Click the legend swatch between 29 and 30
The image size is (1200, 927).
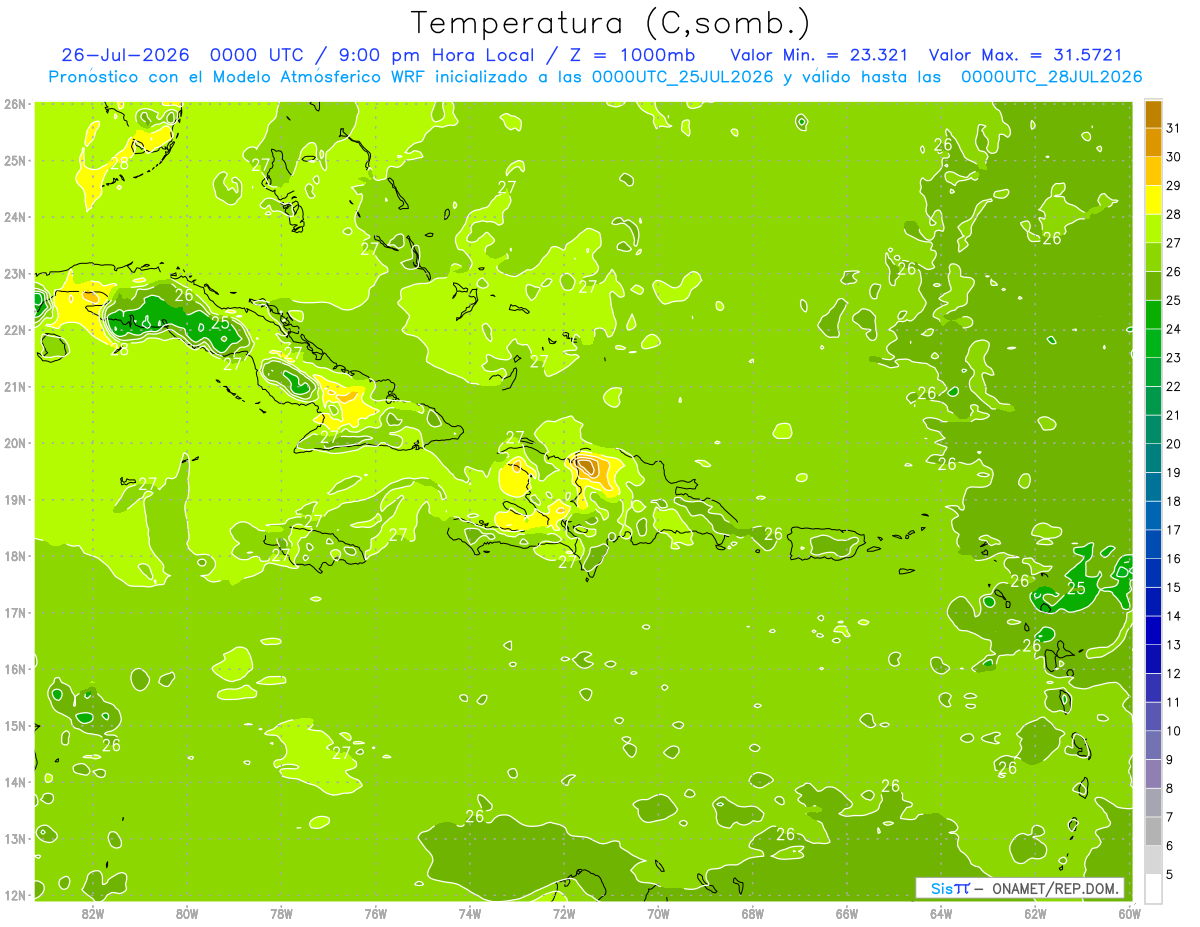pos(1153,171)
